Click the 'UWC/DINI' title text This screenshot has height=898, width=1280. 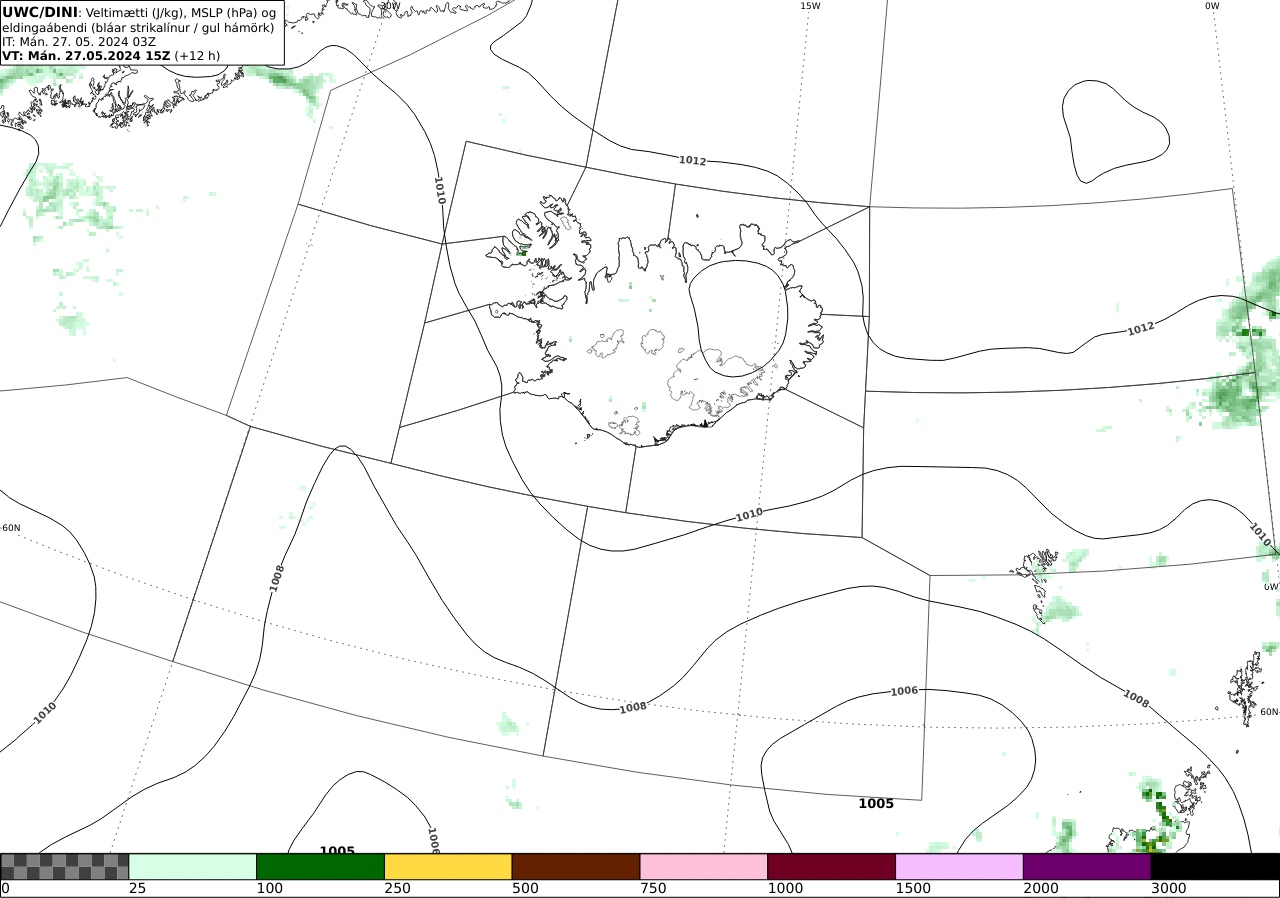tap(39, 12)
